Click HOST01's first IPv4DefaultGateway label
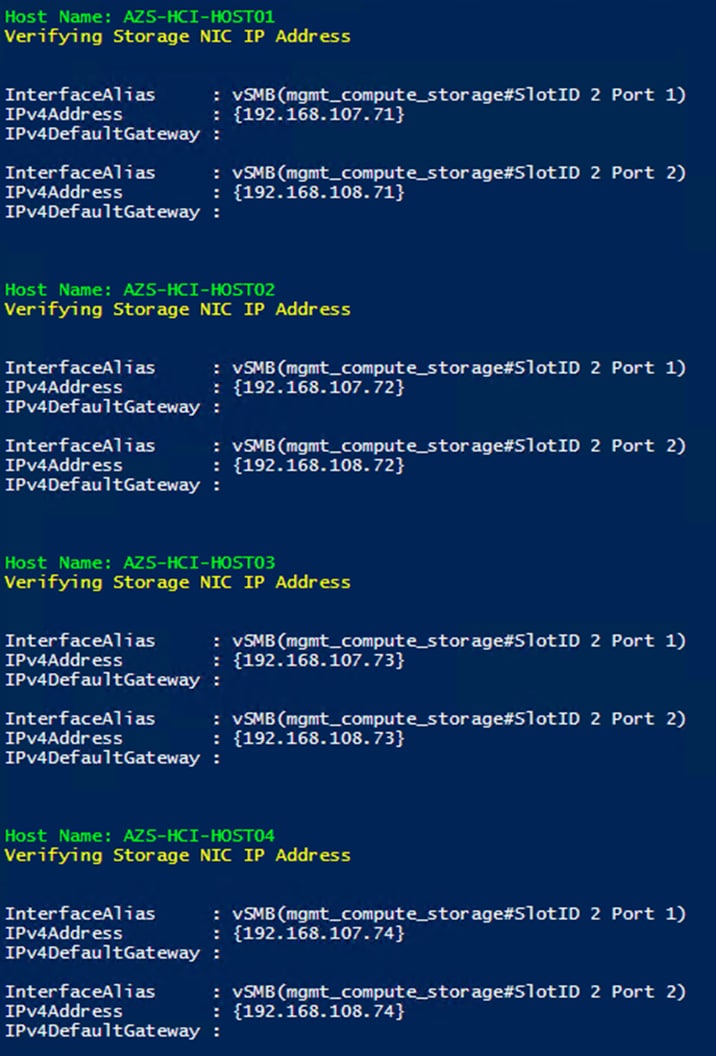 click(x=102, y=134)
